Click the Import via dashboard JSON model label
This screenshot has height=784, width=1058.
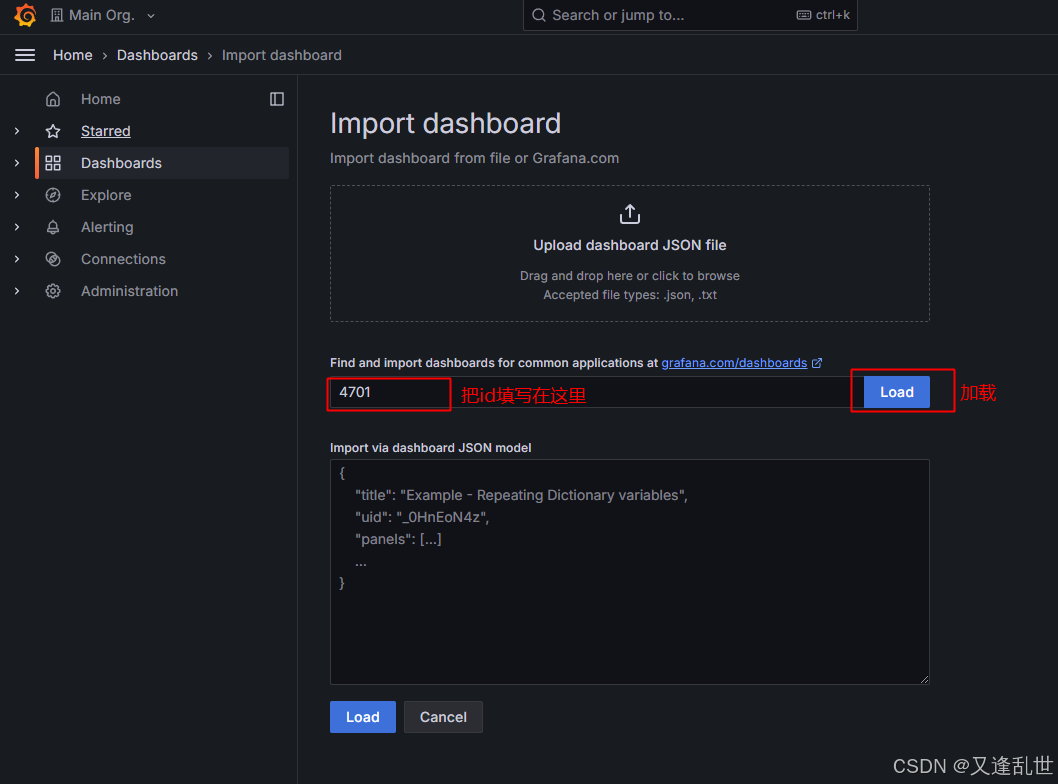(430, 448)
